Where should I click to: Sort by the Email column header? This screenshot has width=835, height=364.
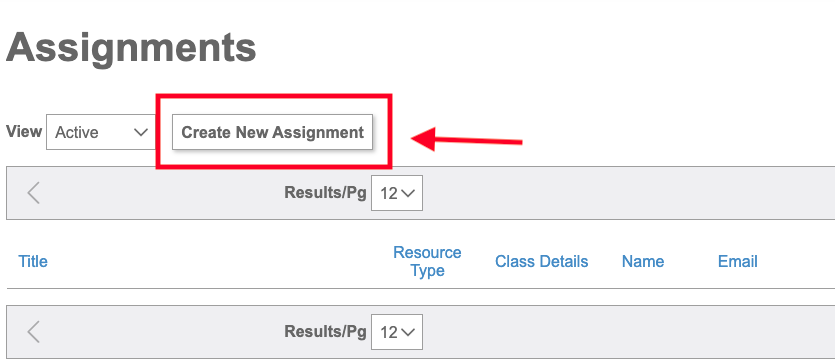[738, 261]
